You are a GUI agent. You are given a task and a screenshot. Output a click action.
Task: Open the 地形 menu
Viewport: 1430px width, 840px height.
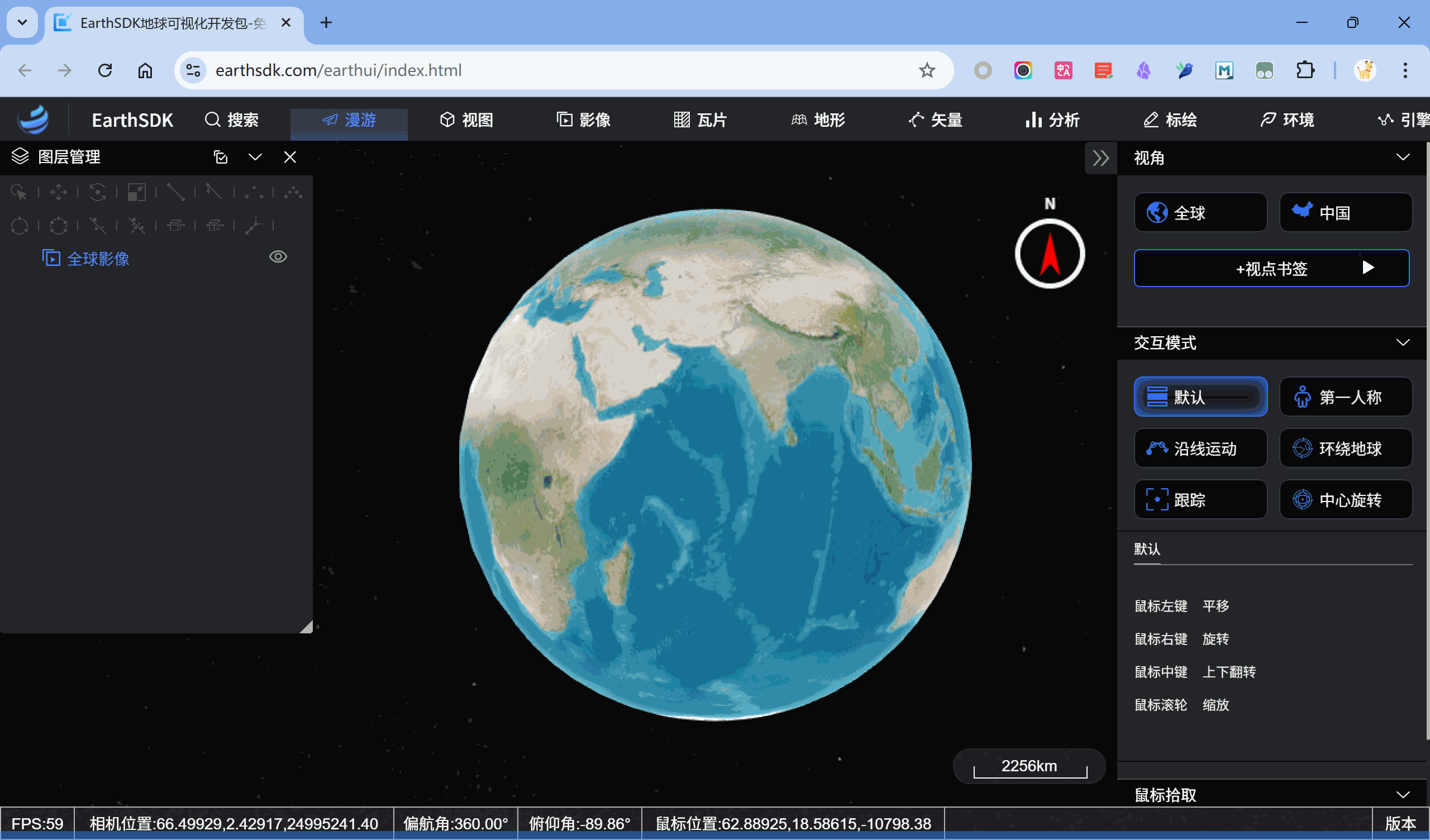click(x=818, y=120)
